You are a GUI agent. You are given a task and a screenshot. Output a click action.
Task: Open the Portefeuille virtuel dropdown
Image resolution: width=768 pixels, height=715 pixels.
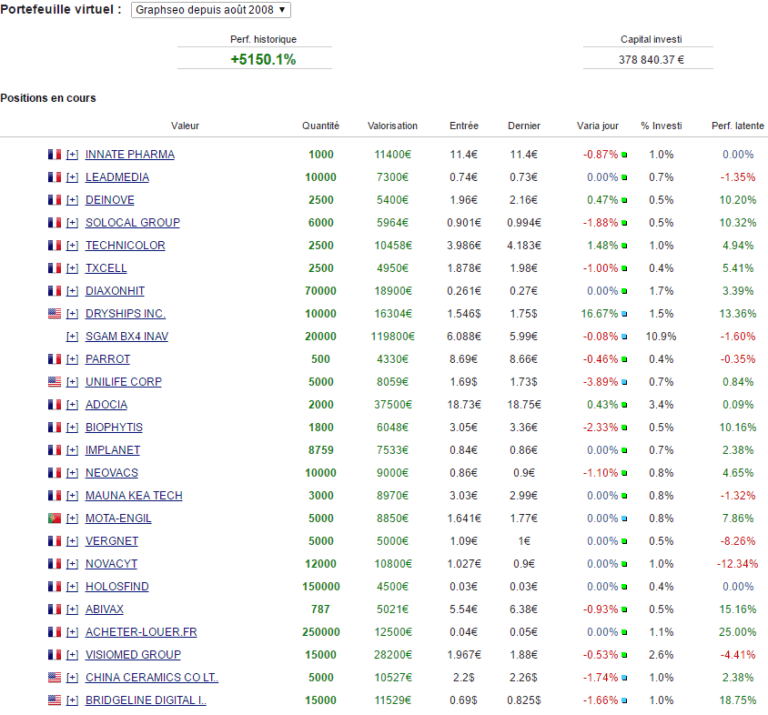(211, 10)
